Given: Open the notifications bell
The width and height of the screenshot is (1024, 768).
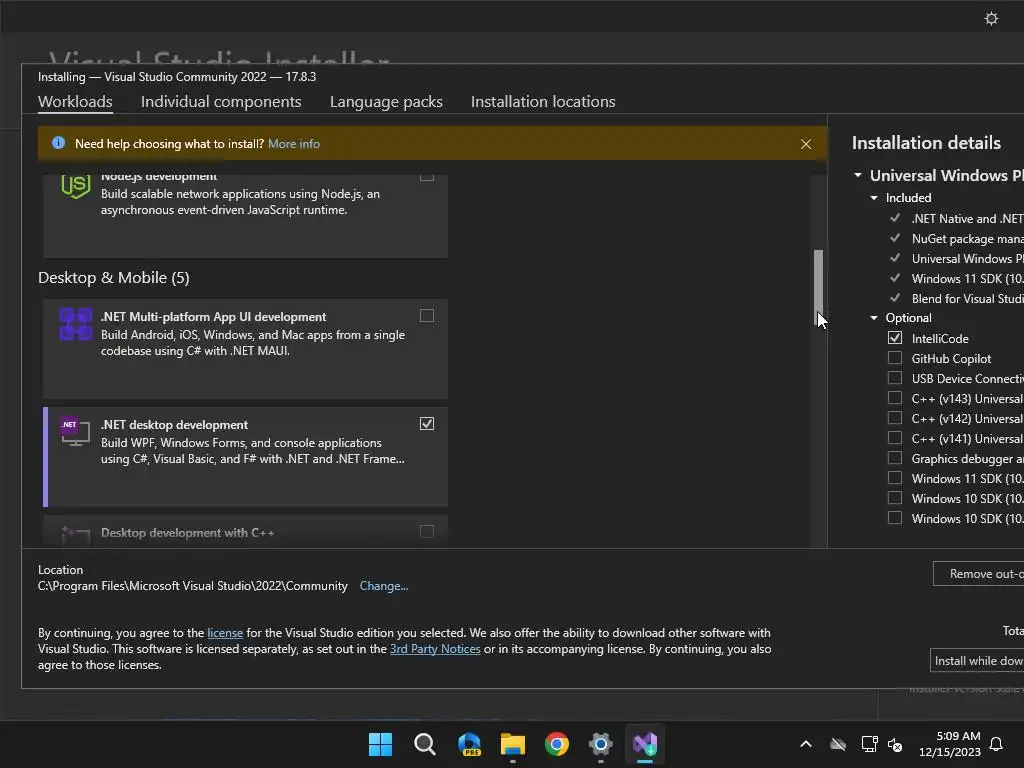Looking at the screenshot, I should click(x=996, y=744).
